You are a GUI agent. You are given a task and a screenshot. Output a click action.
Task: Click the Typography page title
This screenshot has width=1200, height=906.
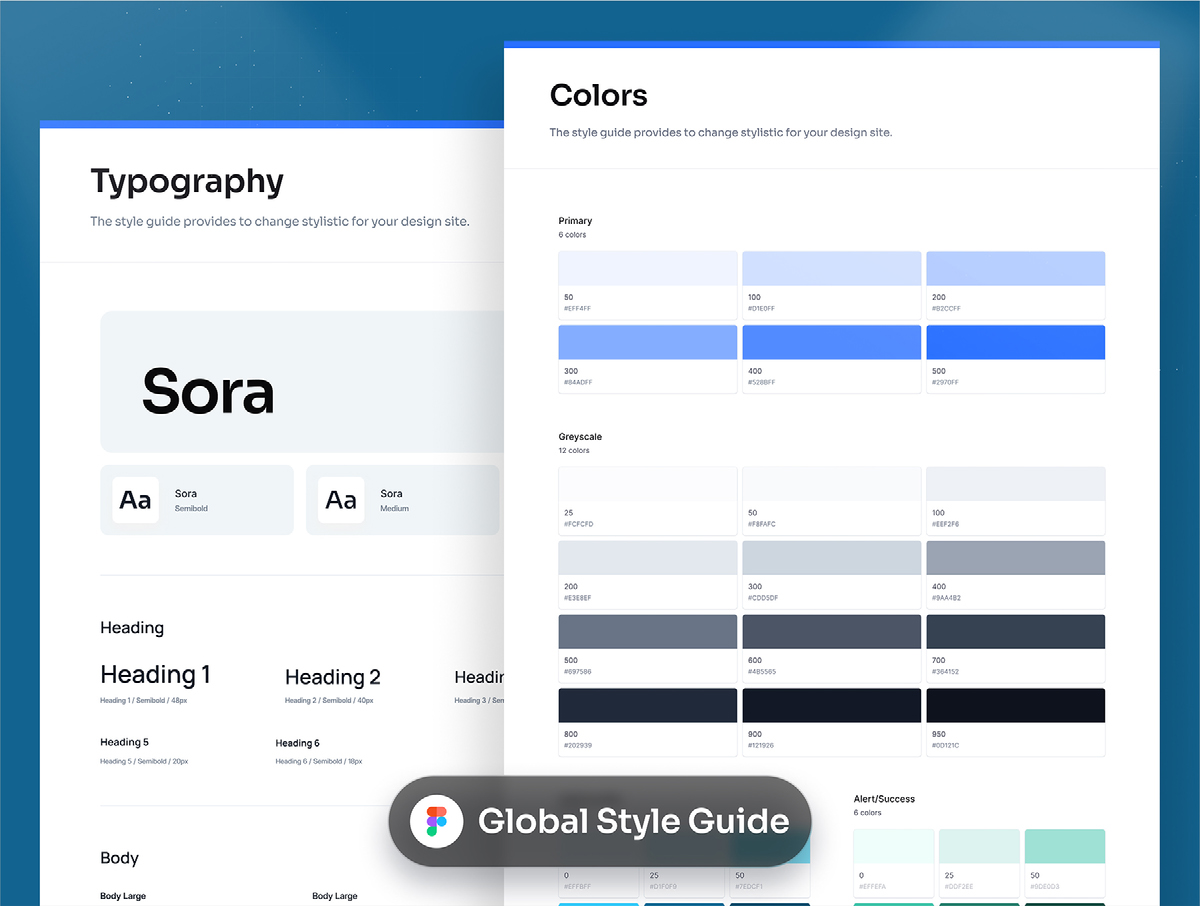pos(187,182)
